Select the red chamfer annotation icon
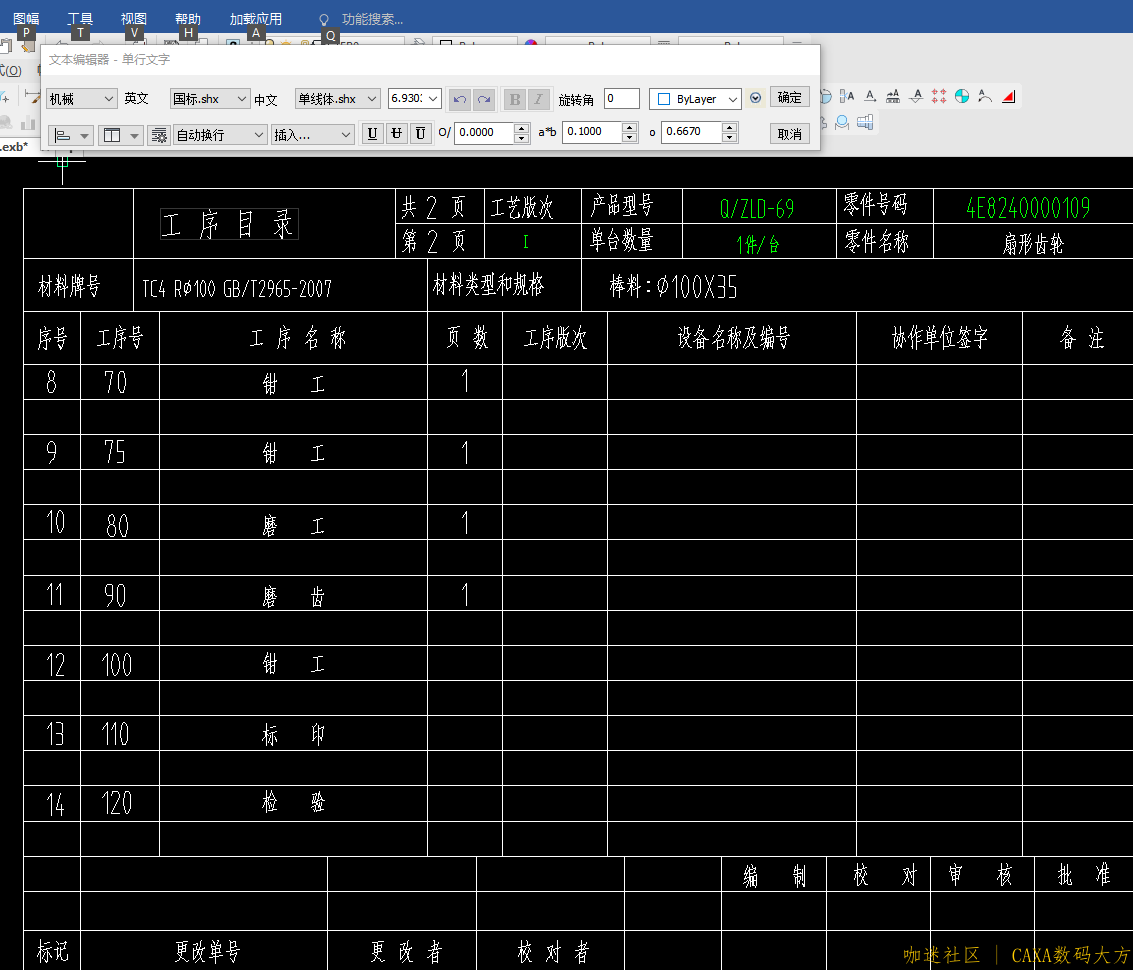 click(1008, 97)
